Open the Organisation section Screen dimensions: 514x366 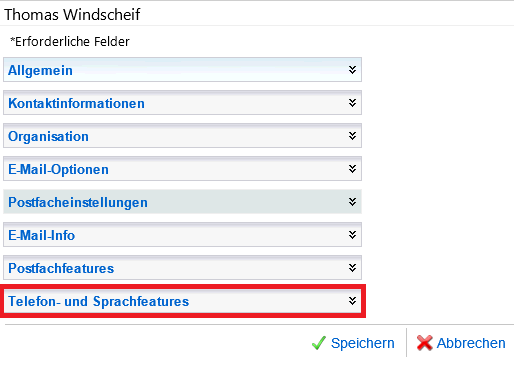pyautogui.click(x=182, y=136)
